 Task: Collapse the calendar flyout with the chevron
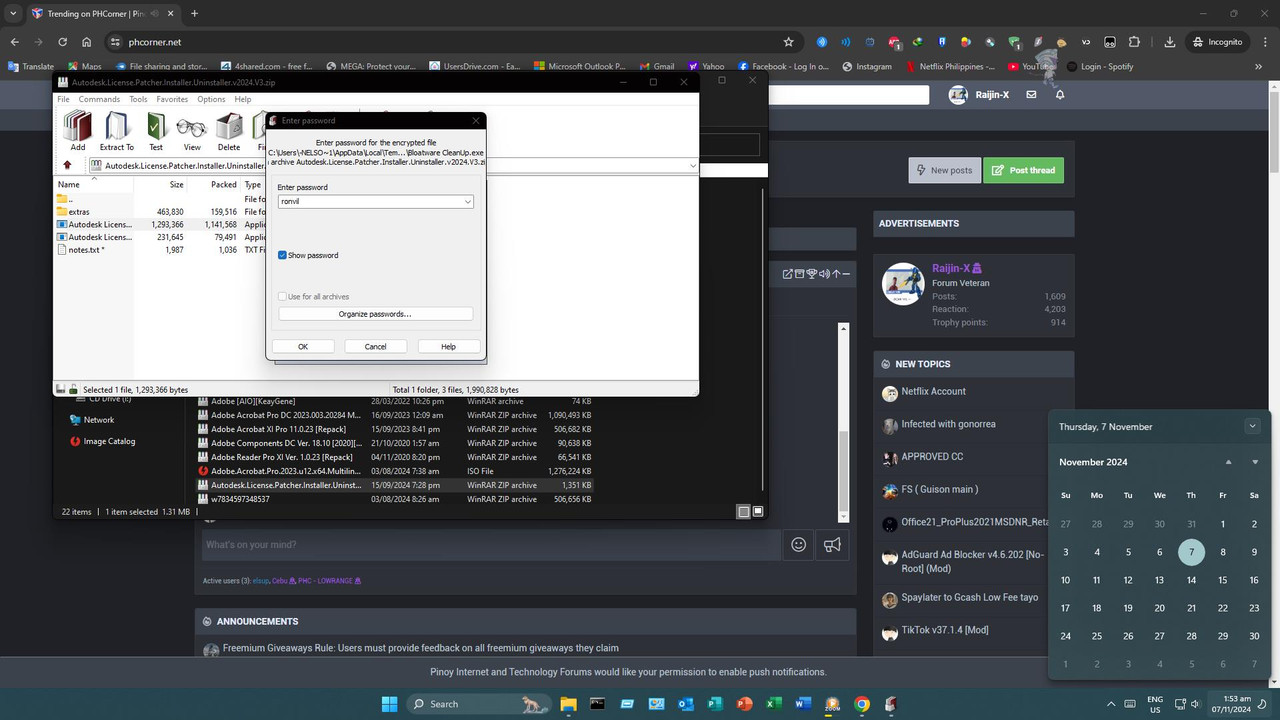pyautogui.click(x=1252, y=426)
